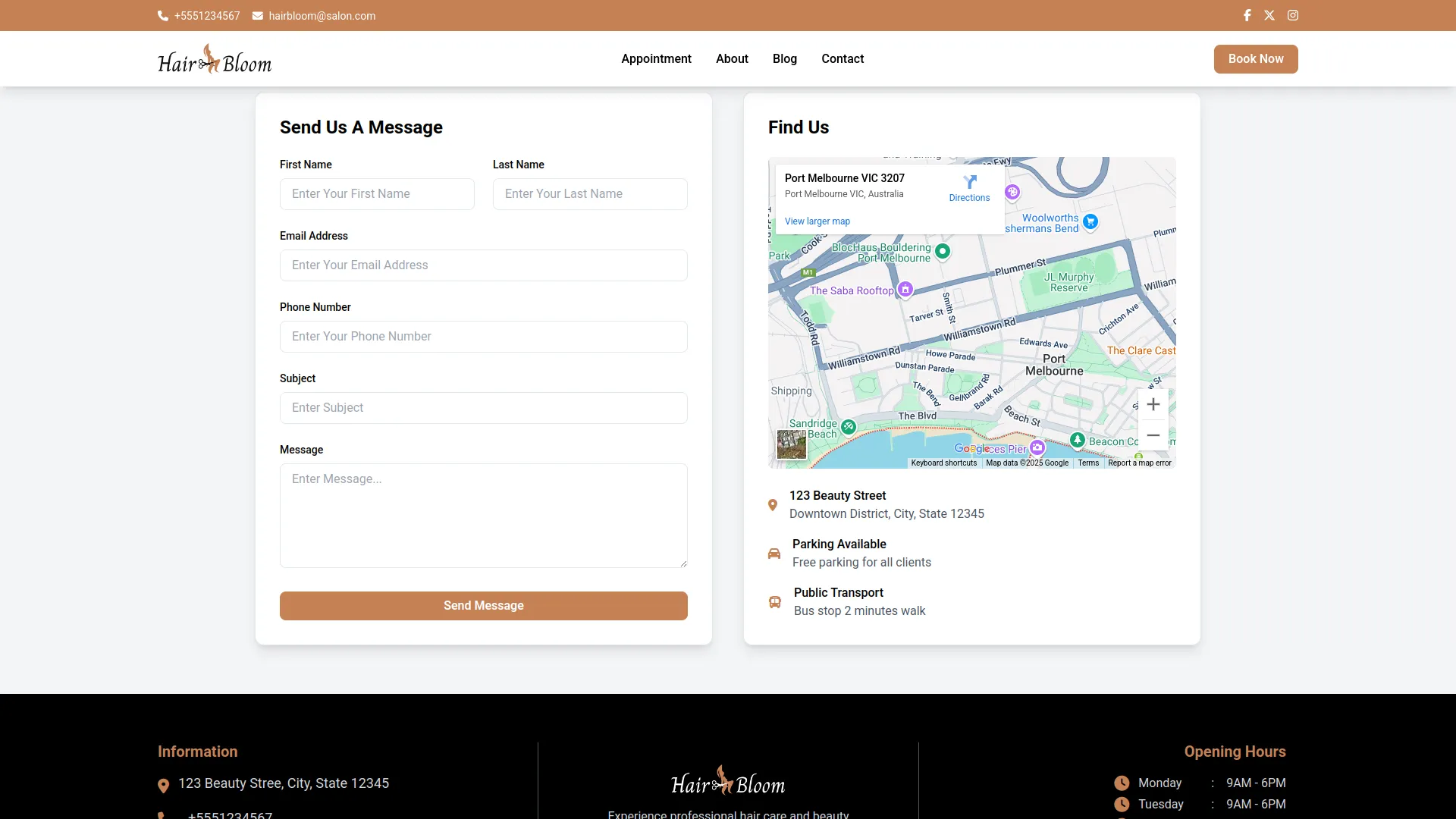Open the Facebook social icon
Image resolution: width=1456 pixels, height=819 pixels.
[1247, 15]
